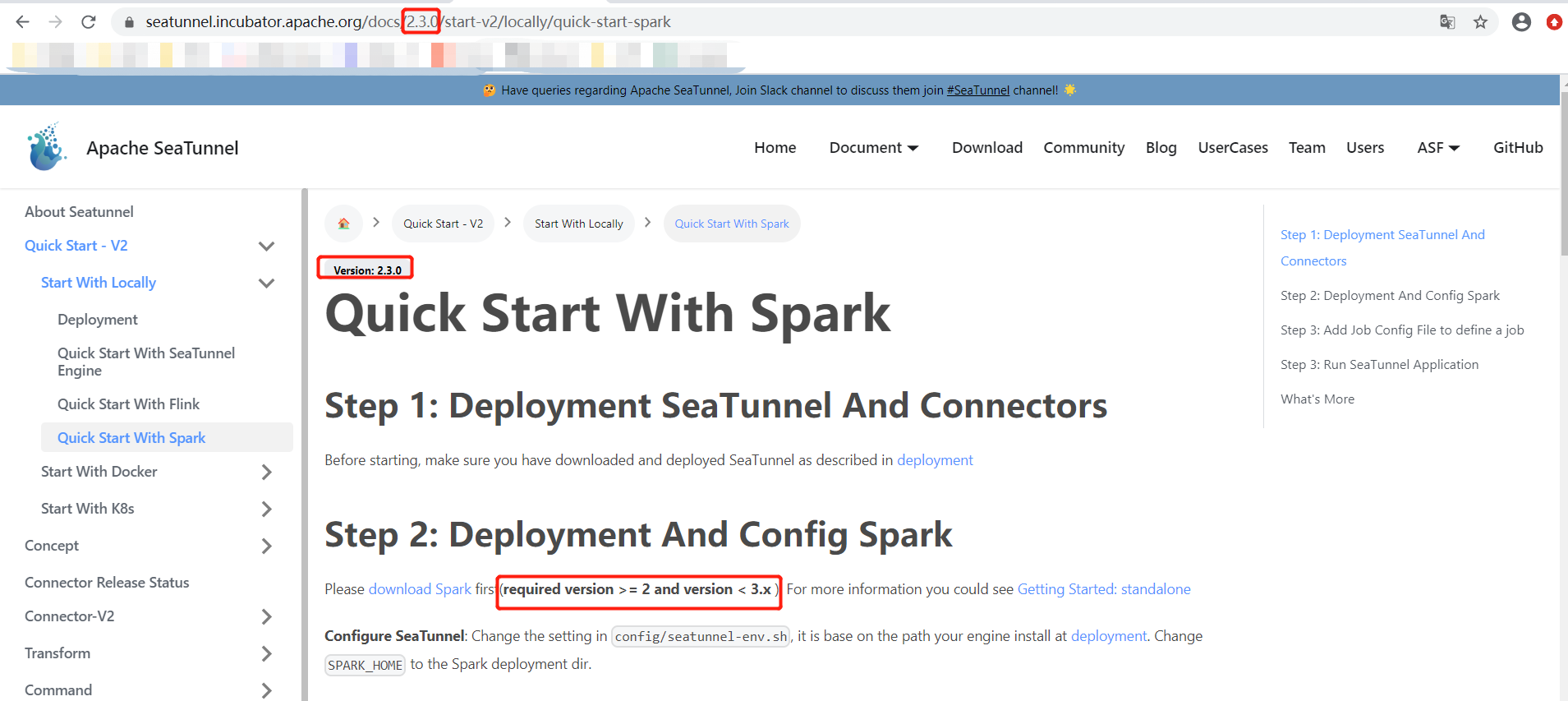Expand the Connector-V2 section chevron
Viewport: 1568px width, 701px height.
[x=266, y=616]
